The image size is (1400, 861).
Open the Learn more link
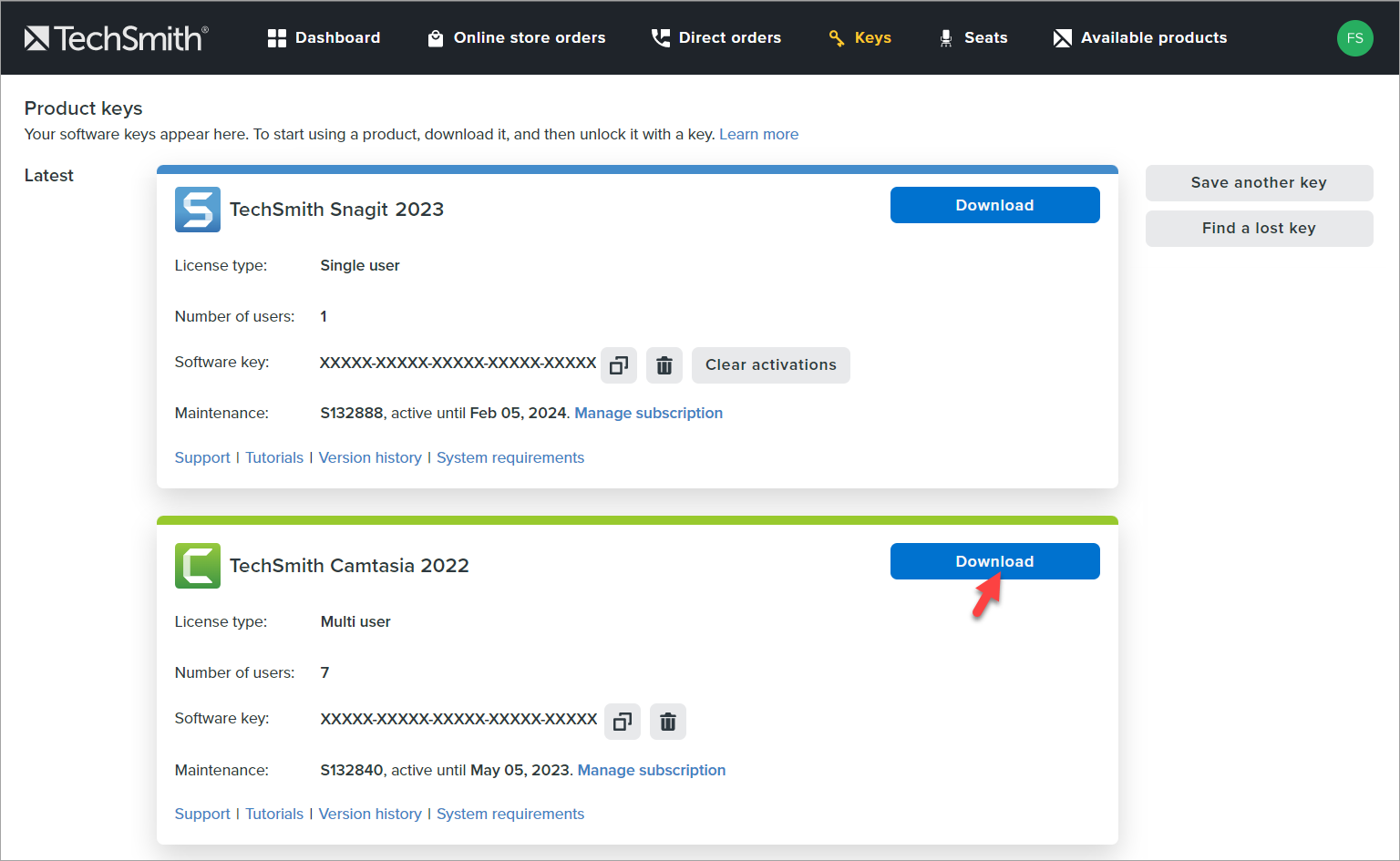click(x=758, y=134)
